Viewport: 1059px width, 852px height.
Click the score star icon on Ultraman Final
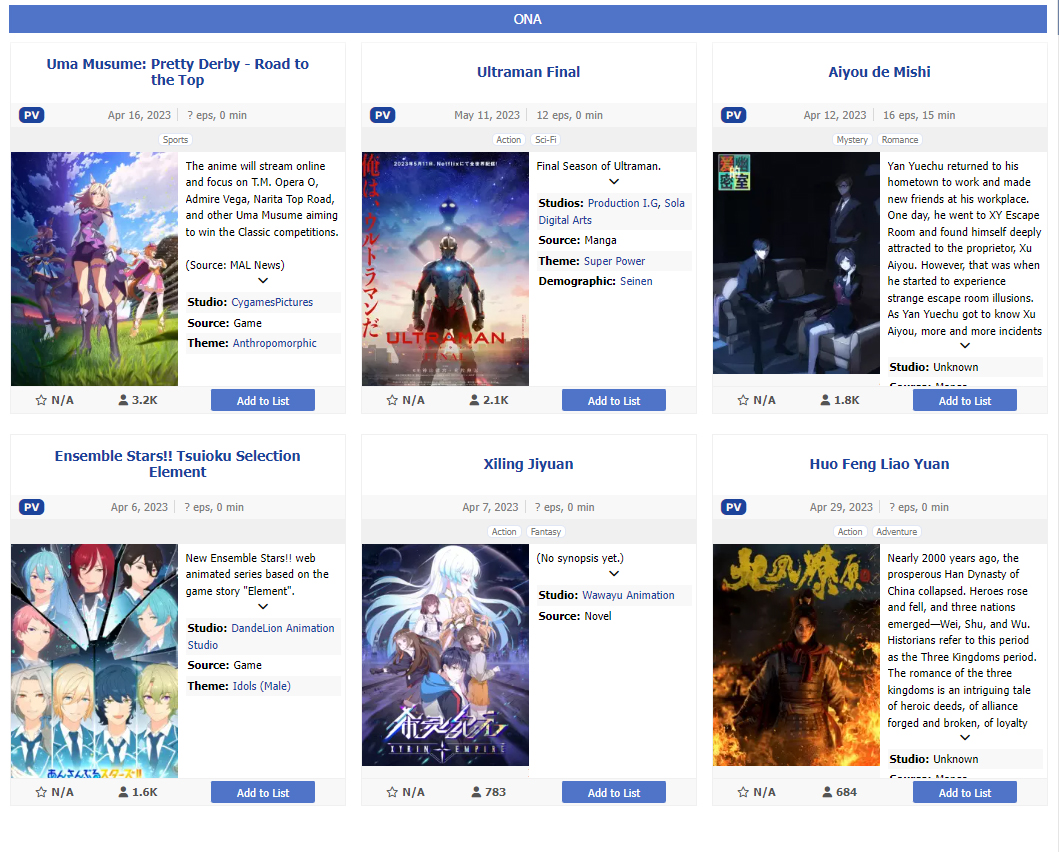[x=392, y=400]
